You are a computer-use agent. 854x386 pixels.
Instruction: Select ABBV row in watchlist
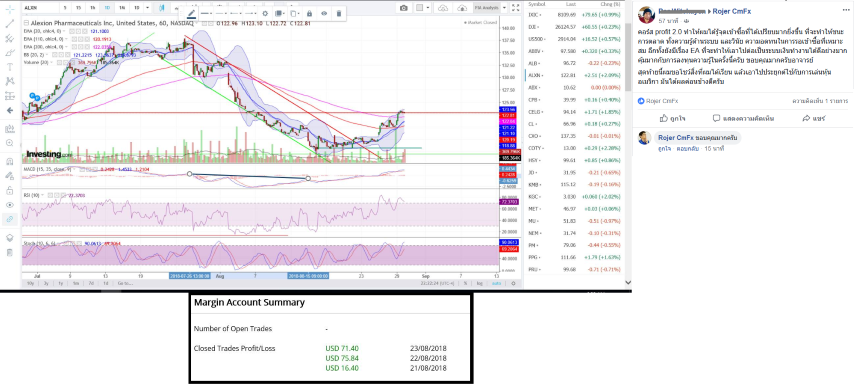tap(575, 51)
